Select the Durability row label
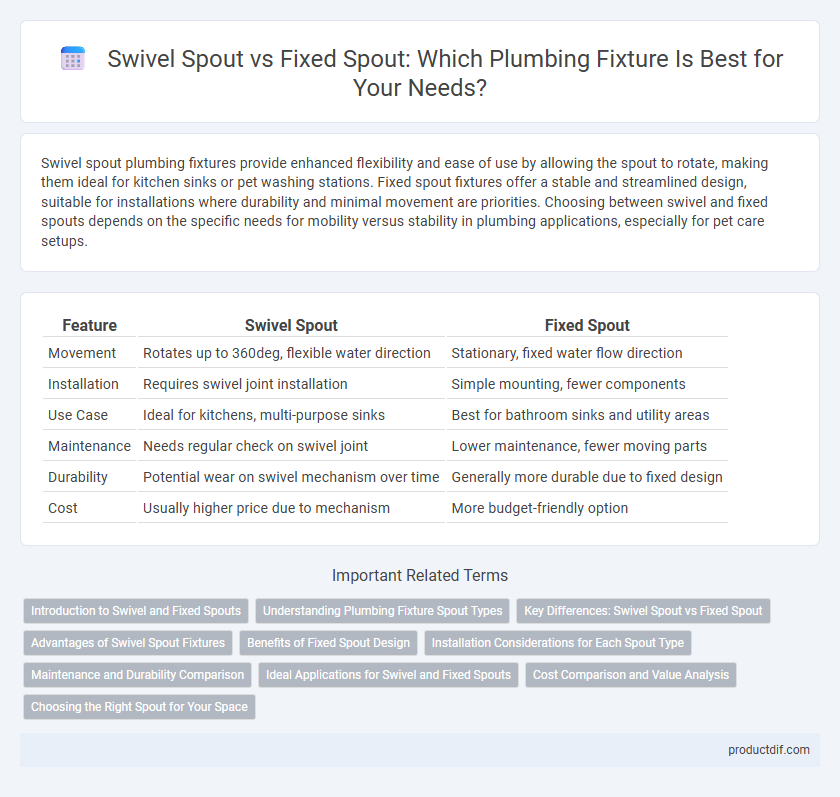The height and width of the screenshot is (797, 840). (x=78, y=477)
